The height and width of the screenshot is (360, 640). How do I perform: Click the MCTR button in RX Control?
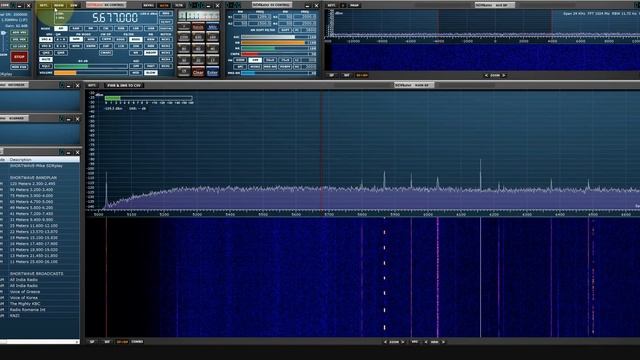[x=164, y=5]
